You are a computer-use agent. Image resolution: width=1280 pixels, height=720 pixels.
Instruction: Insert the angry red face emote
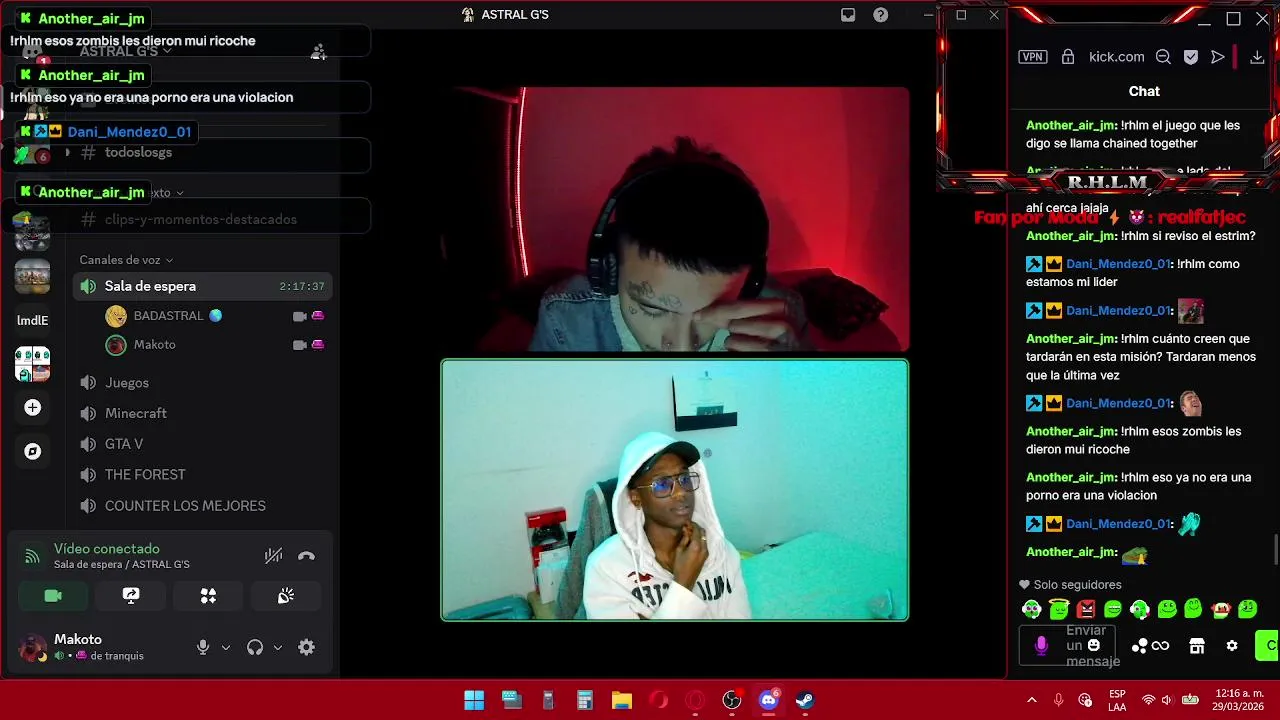[x=1086, y=609]
